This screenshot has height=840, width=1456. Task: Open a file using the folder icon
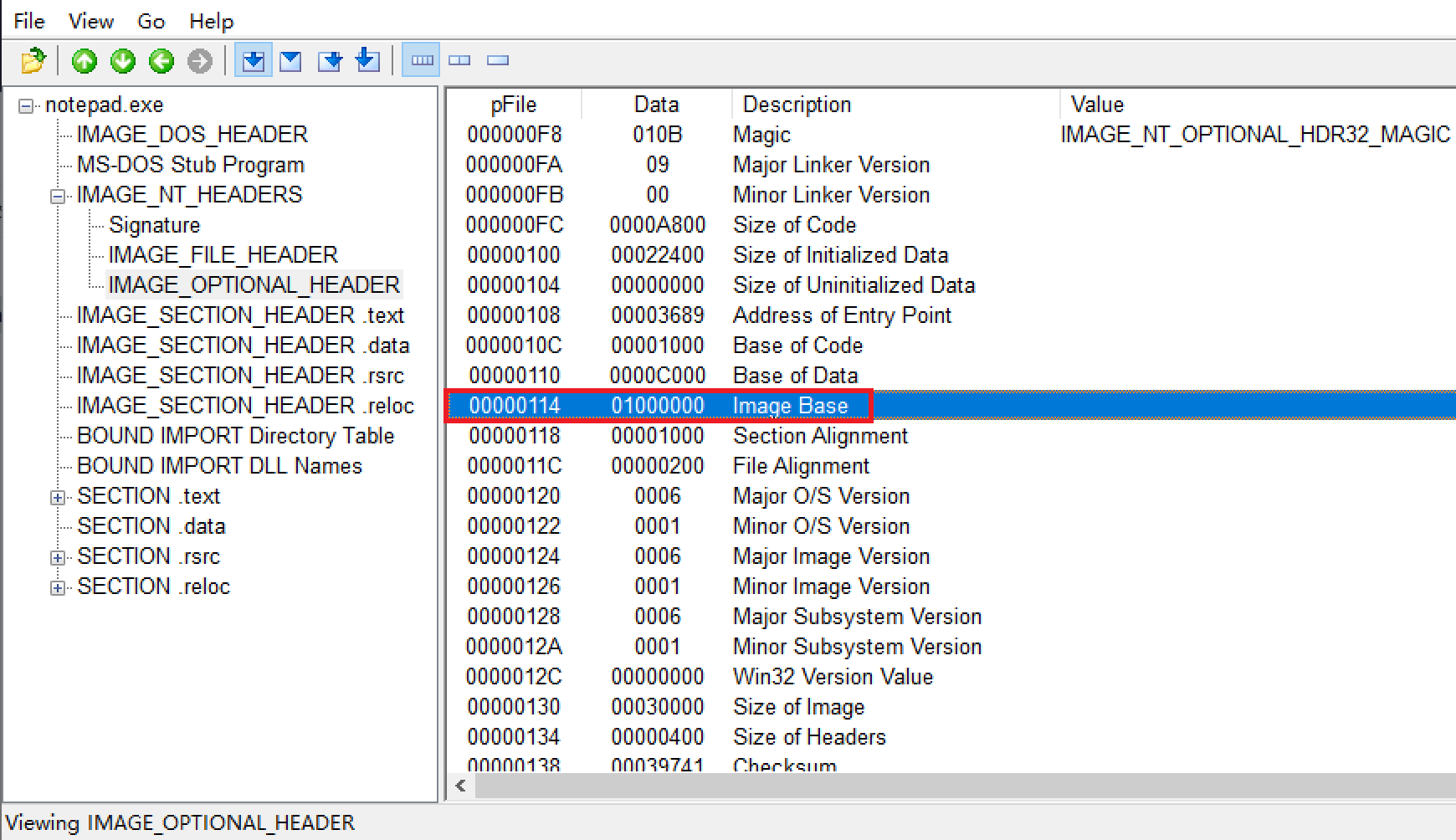pos(31,60)
